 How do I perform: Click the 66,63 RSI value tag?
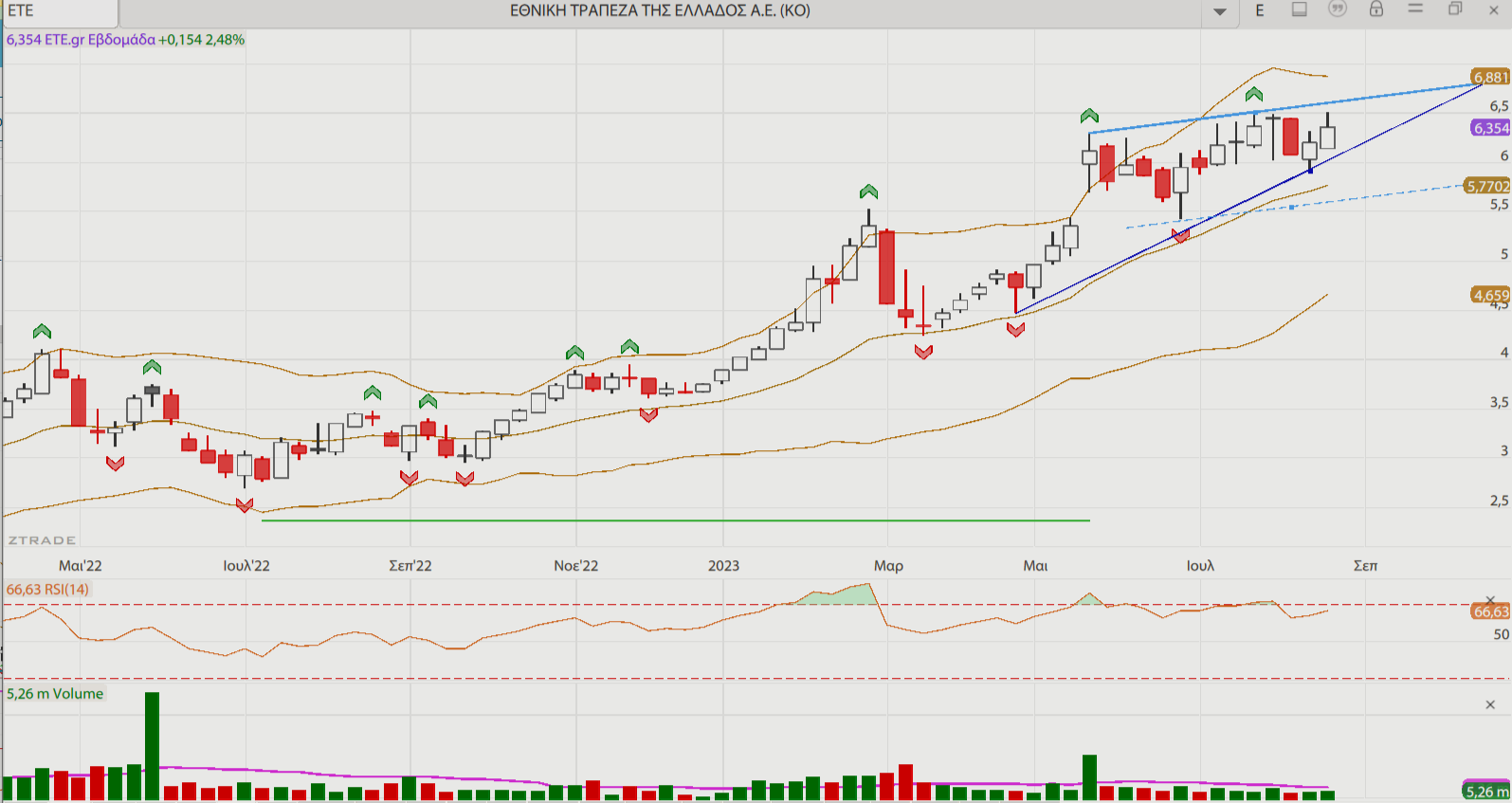(x=1490, y=611)
